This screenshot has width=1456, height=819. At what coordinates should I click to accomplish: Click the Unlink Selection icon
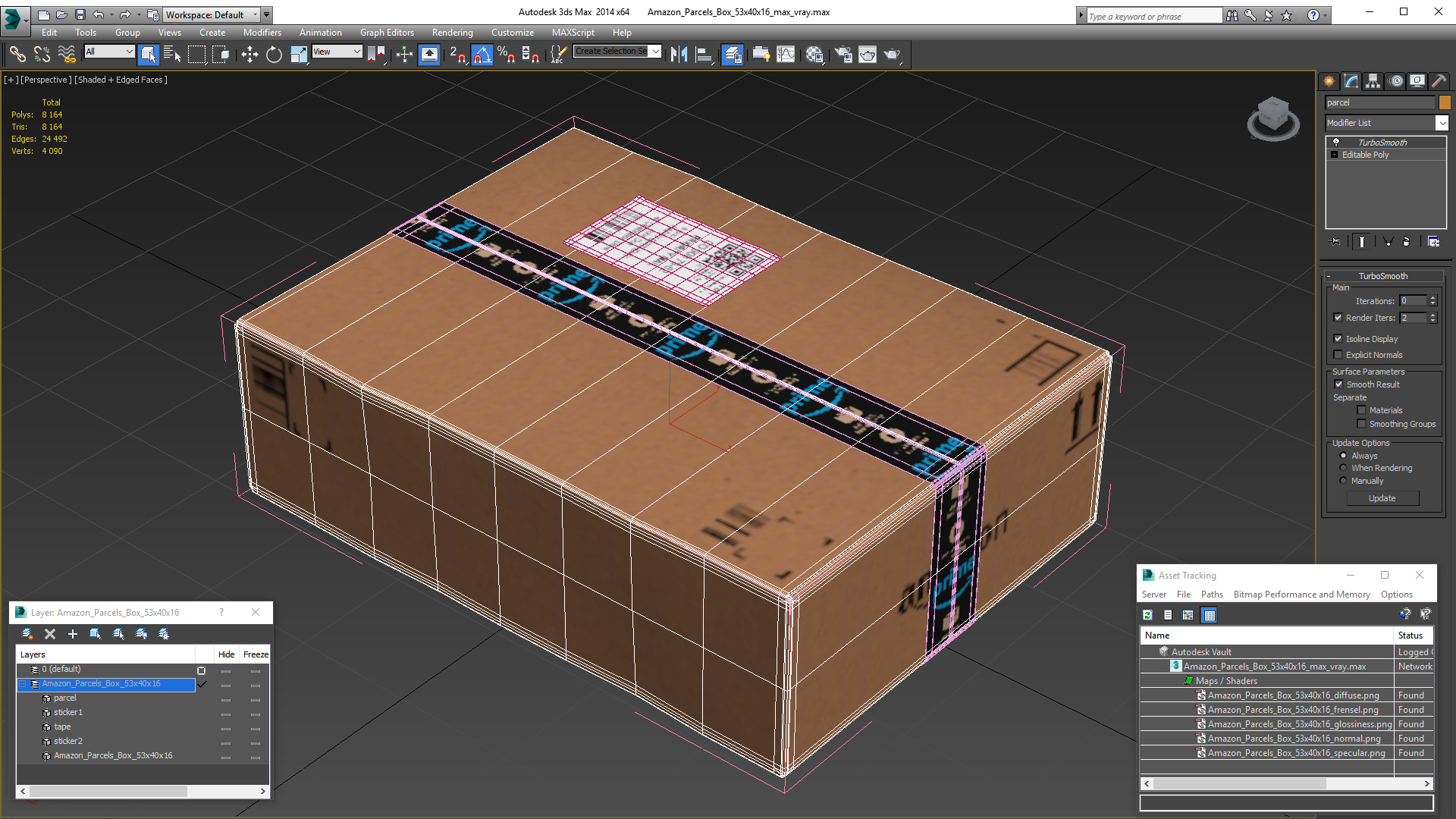tap(42, 54)
